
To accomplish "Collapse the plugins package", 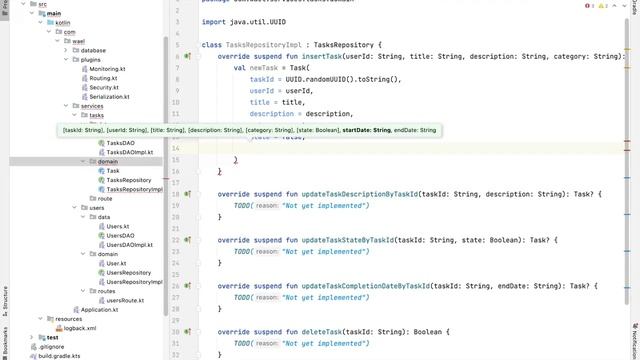I will [x=66, y=60].
